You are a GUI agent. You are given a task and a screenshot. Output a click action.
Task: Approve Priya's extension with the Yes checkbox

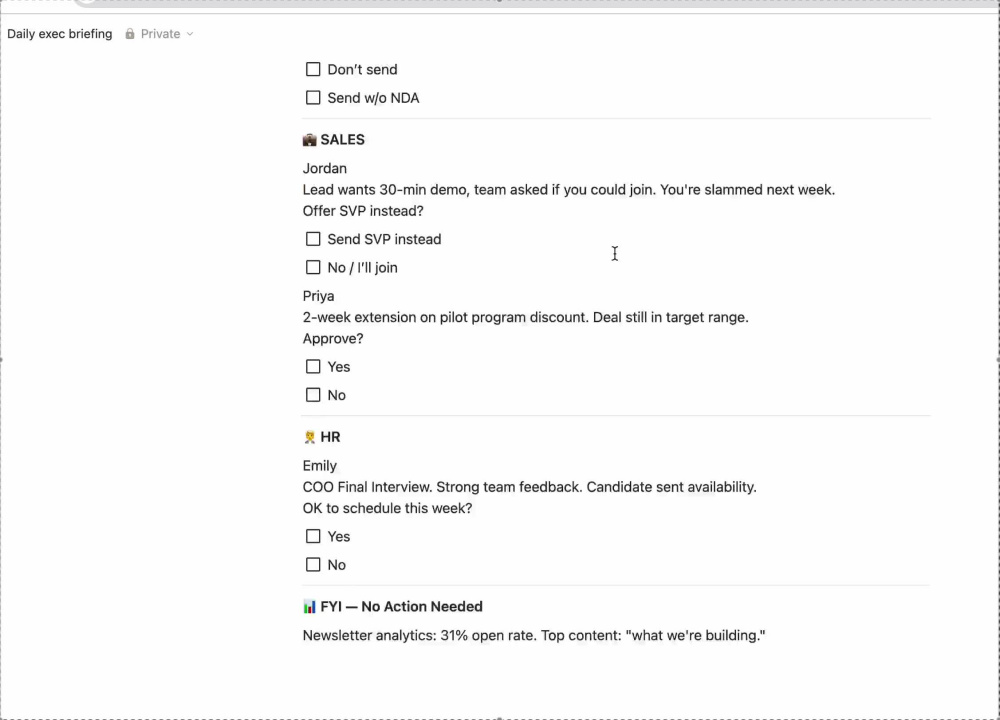[x=313, y=367]
